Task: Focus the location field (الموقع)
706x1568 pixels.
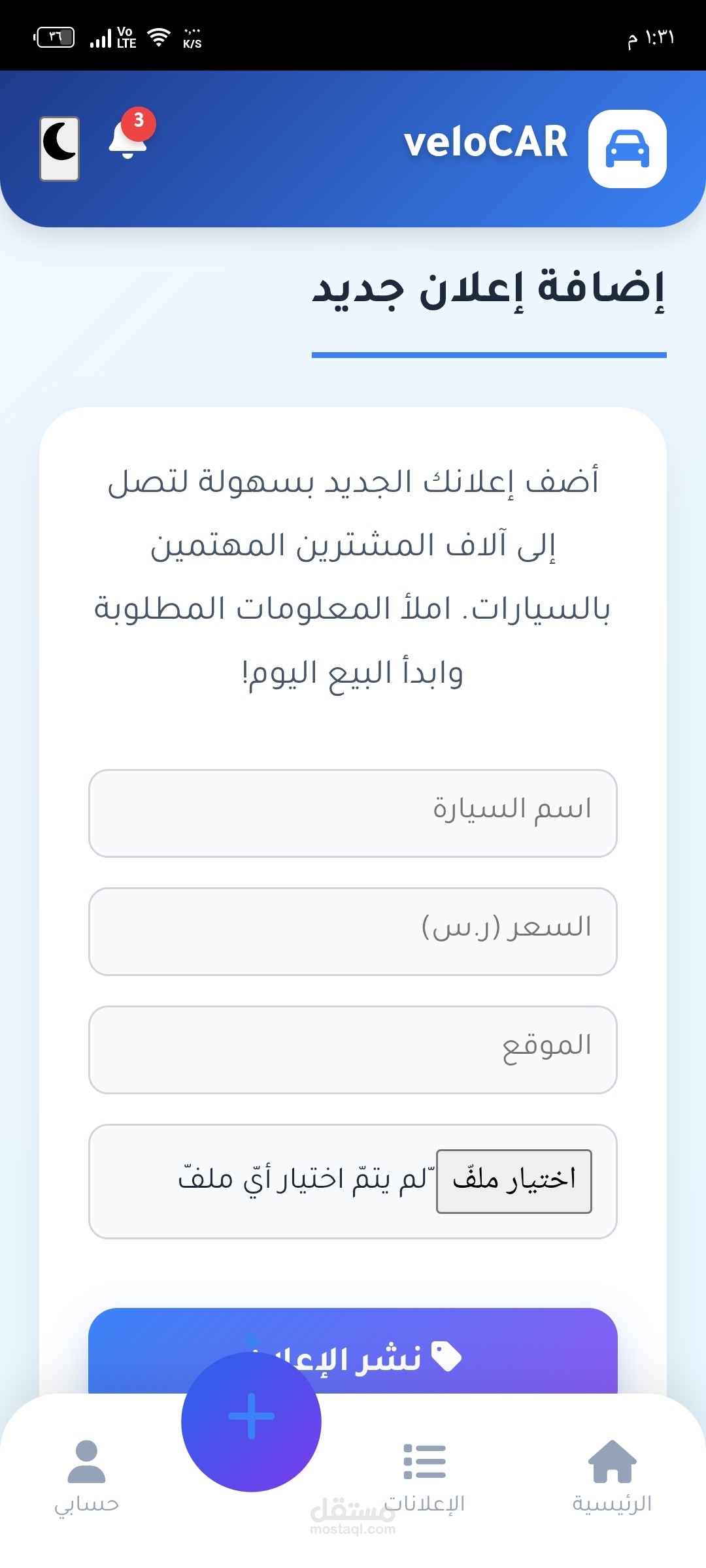Action: click(x=353, y=1050)
